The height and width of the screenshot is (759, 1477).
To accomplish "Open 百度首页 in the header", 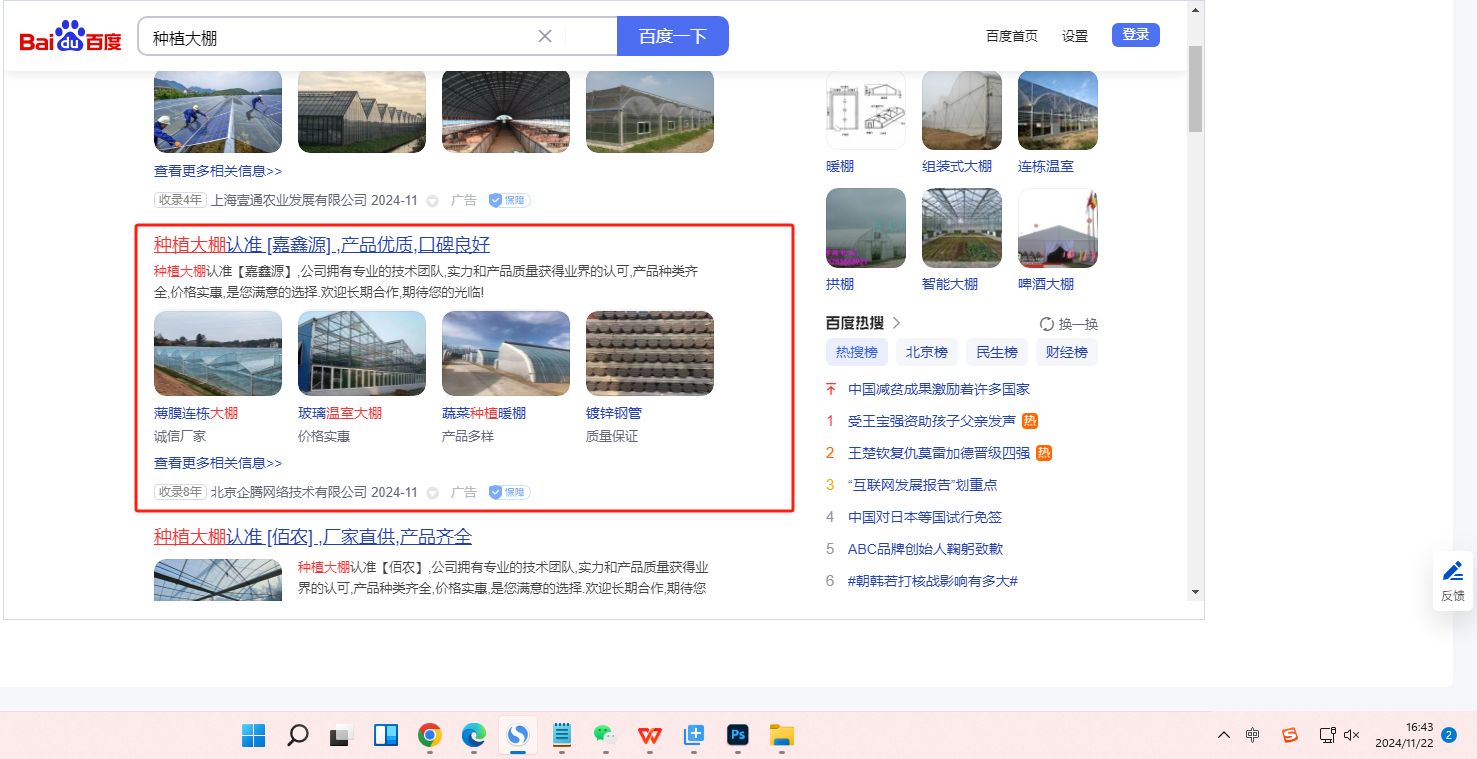I will coord(1012,36).
